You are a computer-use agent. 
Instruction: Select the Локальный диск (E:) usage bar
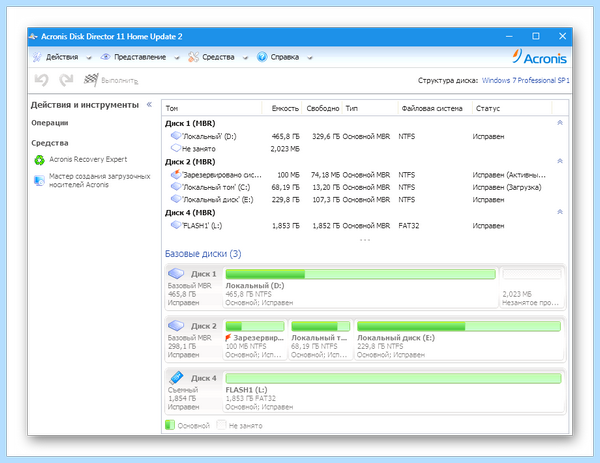point(459,326)
